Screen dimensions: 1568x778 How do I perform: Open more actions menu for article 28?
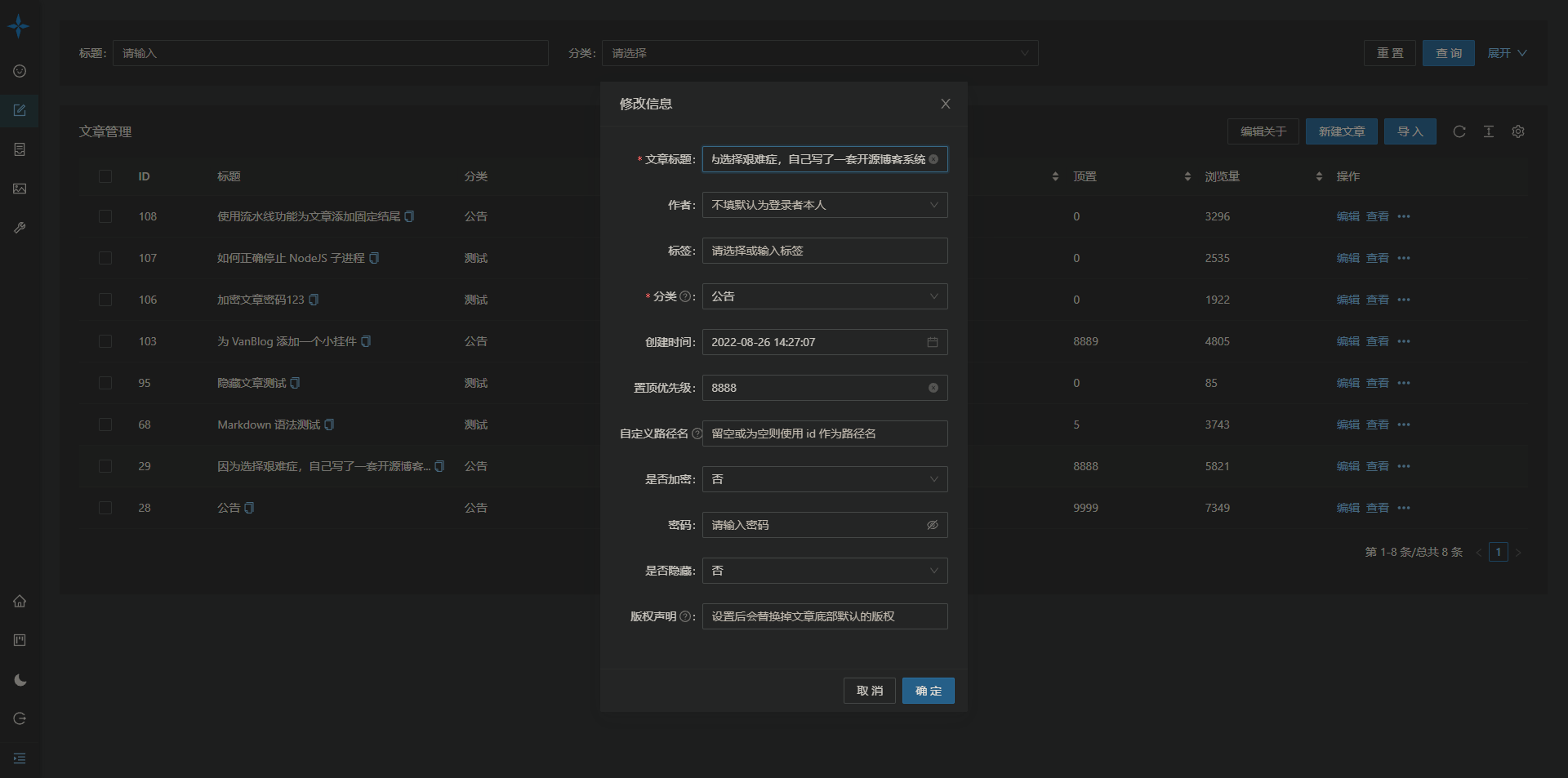coord(1404,508)
